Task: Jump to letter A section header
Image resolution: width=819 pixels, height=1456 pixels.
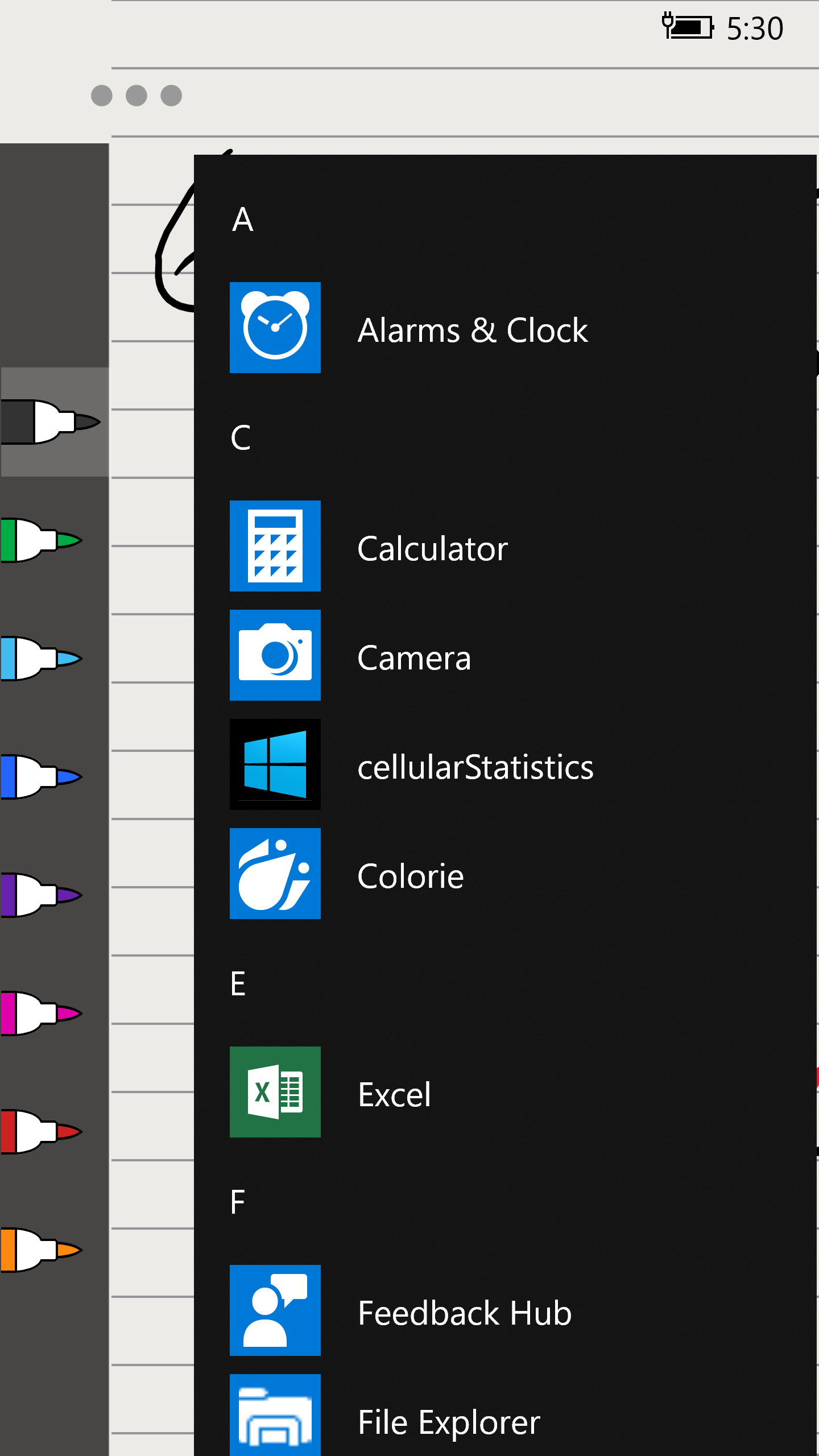Action: point(243,220)
